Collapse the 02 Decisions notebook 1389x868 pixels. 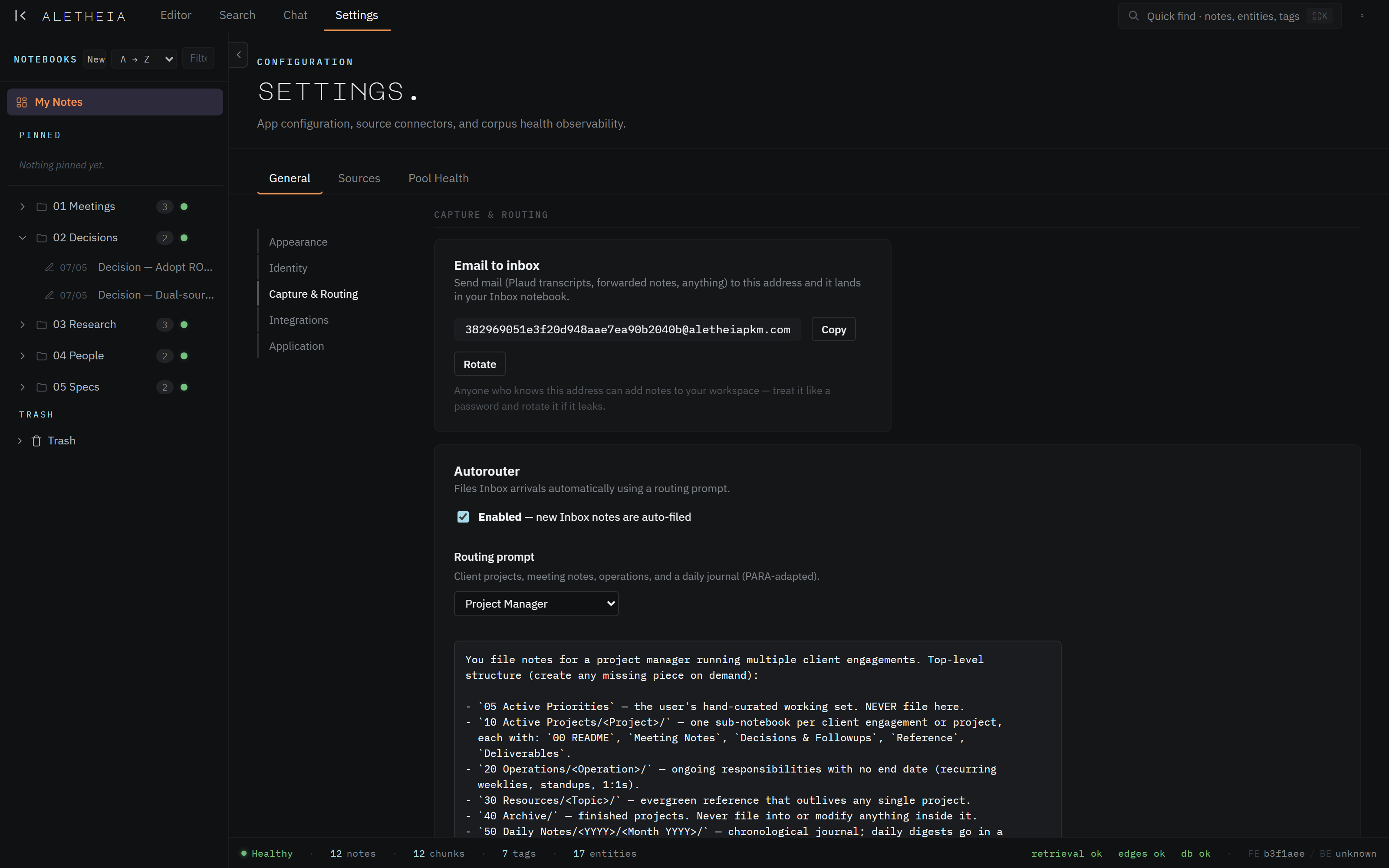click(x=23, y=238)
